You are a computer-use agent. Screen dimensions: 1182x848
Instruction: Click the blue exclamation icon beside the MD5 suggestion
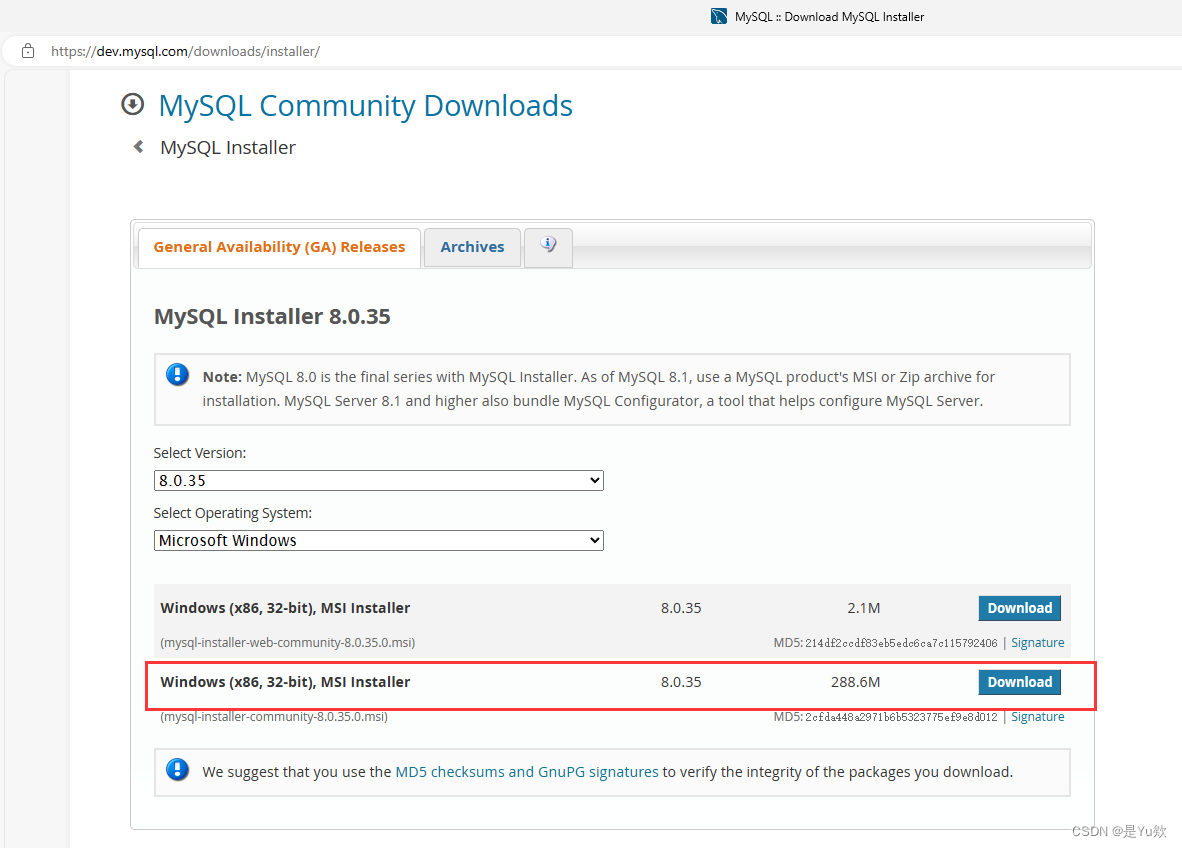pyautogui.click(x=177, y=770)
